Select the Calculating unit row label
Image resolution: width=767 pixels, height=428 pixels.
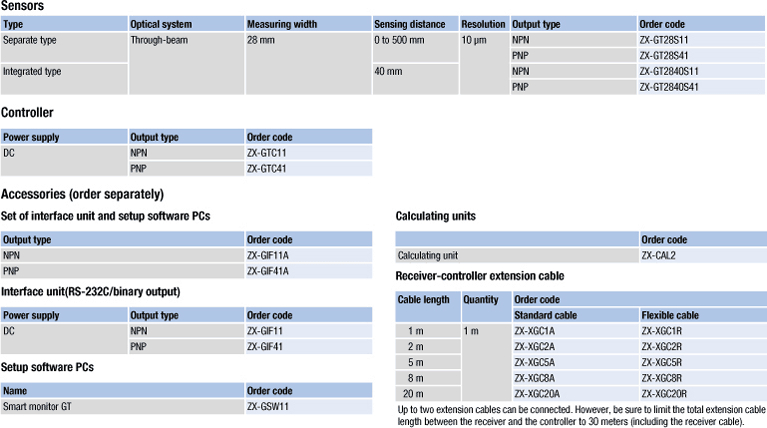pyautogui.click(x=428, y=256)
